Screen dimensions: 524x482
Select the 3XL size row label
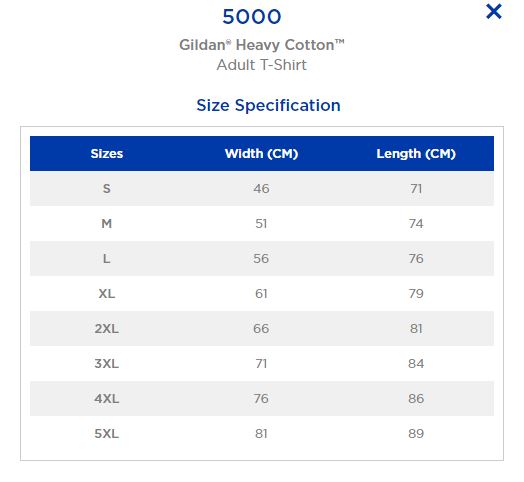tap(107, 364)
